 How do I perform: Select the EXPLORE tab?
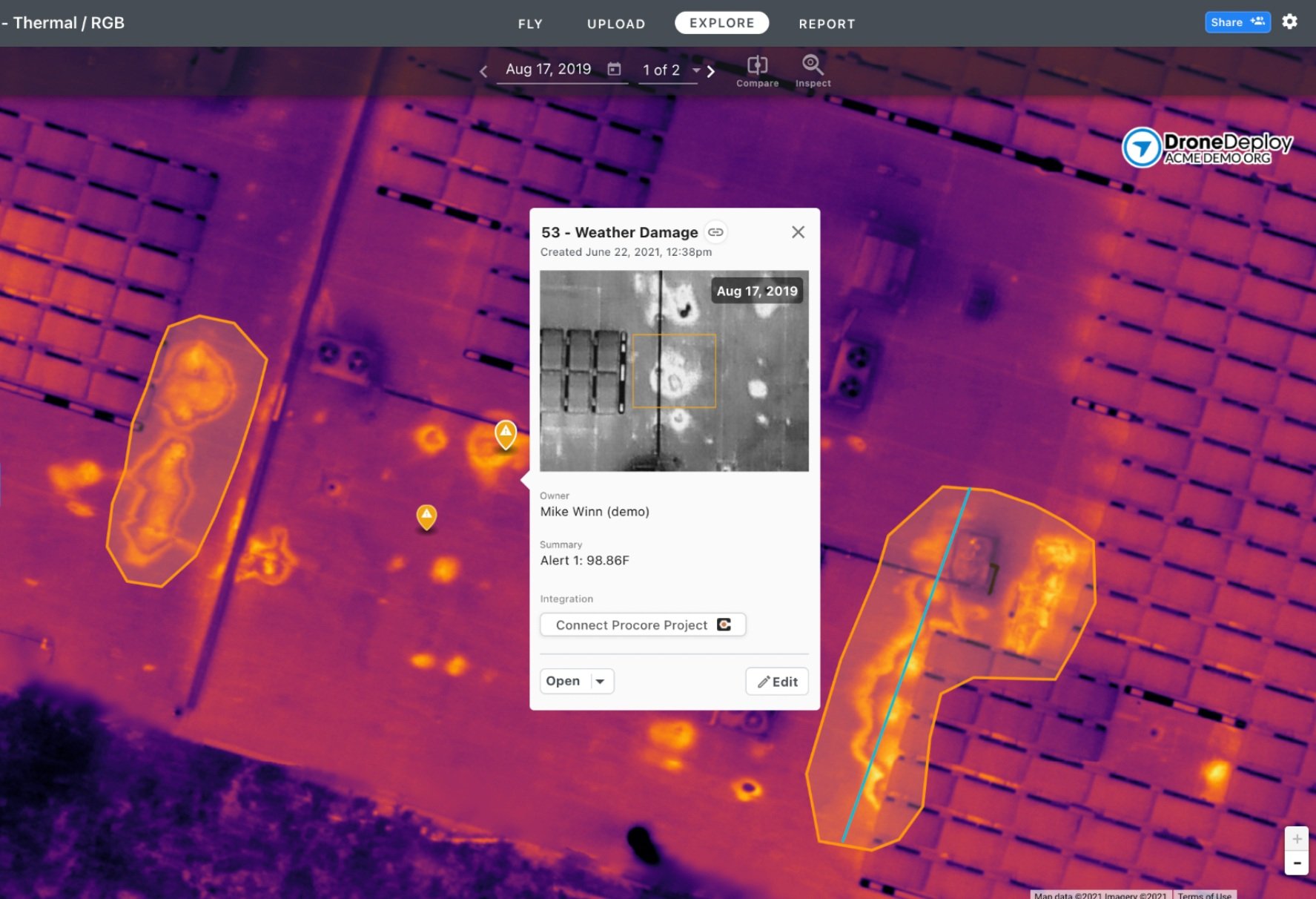click(721, 23)
